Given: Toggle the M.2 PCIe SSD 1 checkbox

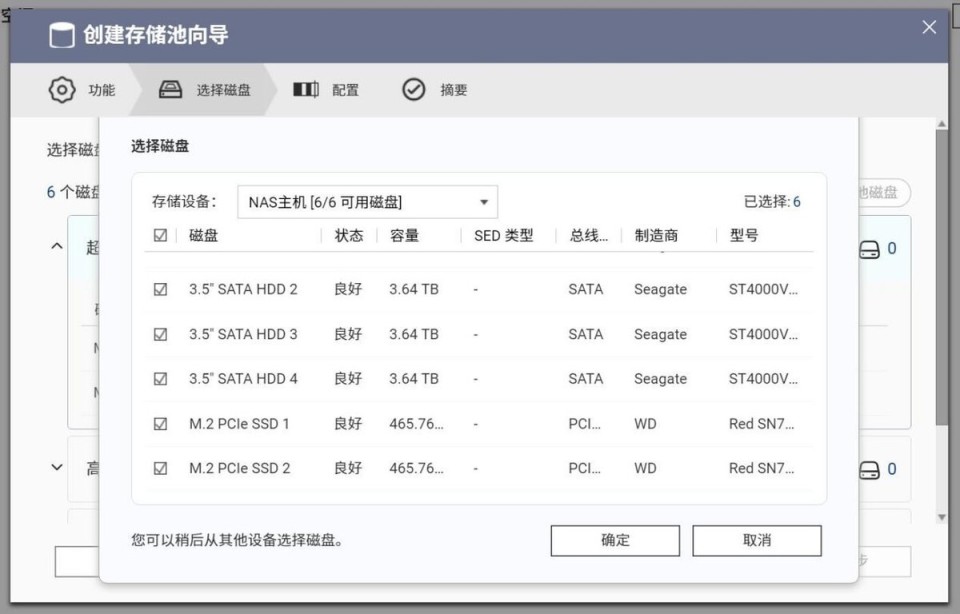Looking at the screenshot, I should [x=160, y=423].
